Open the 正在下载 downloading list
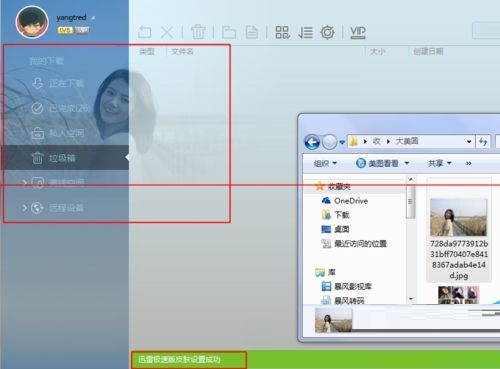This screenshot has width=500, height=369. click(65, 83)
